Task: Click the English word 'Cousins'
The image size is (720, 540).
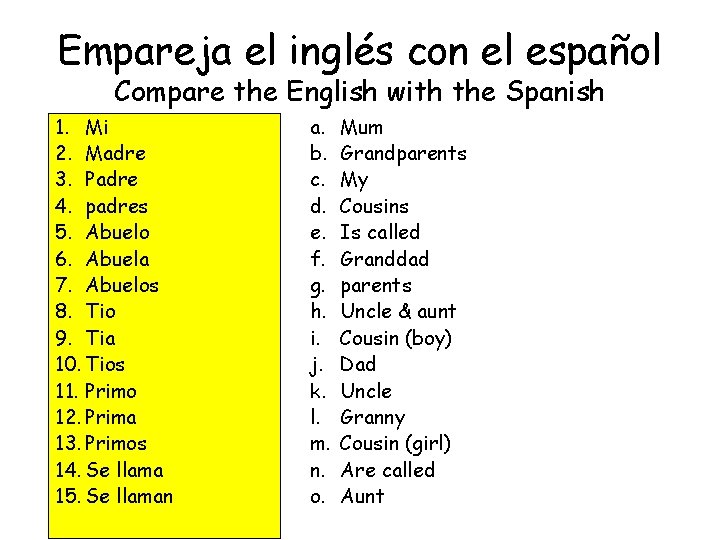Action: pyautogui.click(x=374, y=206)
